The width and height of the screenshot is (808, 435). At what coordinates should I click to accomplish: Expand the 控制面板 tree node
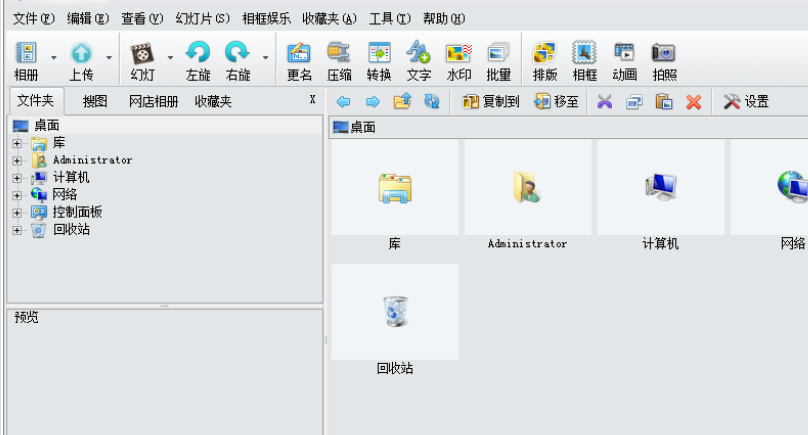(x=17, y=213)
